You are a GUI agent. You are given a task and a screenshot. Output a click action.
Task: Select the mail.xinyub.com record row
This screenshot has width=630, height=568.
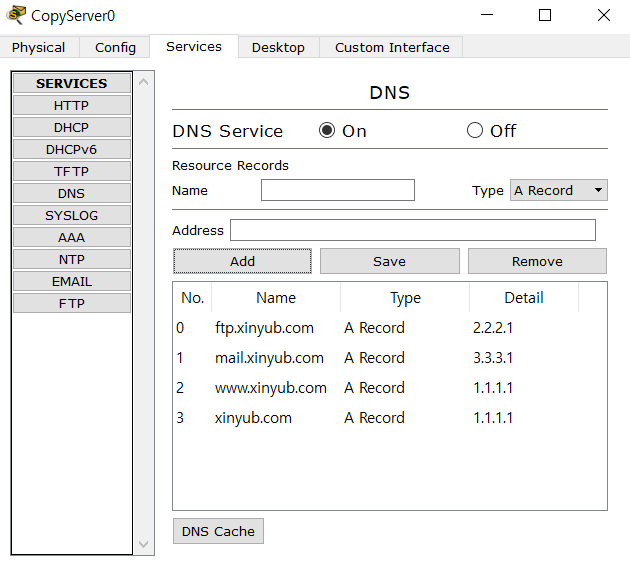pos(390,358)
